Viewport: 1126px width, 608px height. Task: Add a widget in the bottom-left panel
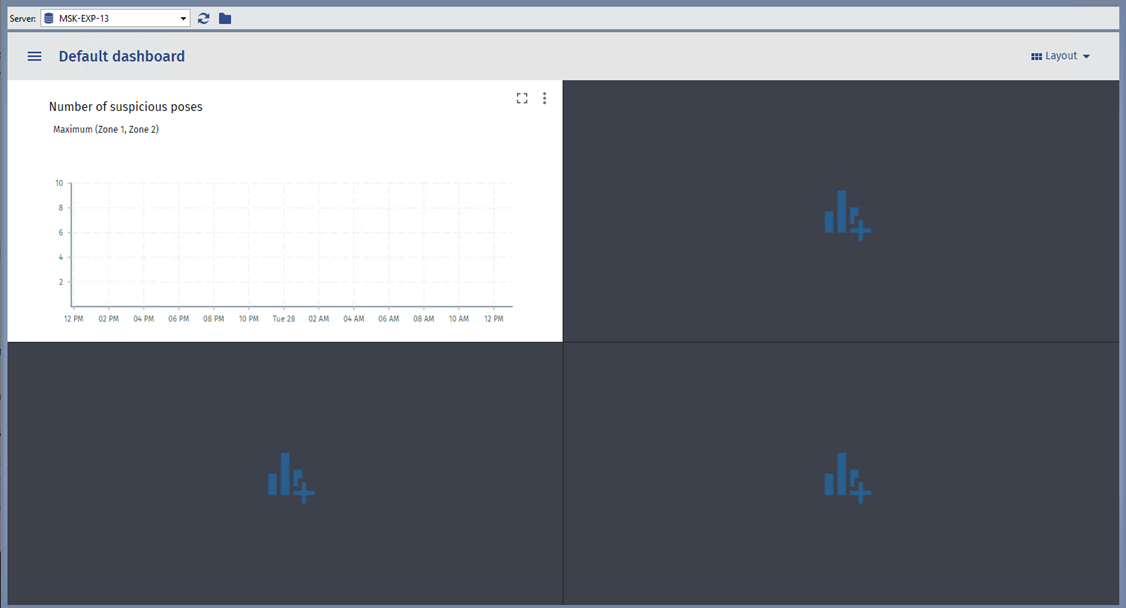[290, 476]
